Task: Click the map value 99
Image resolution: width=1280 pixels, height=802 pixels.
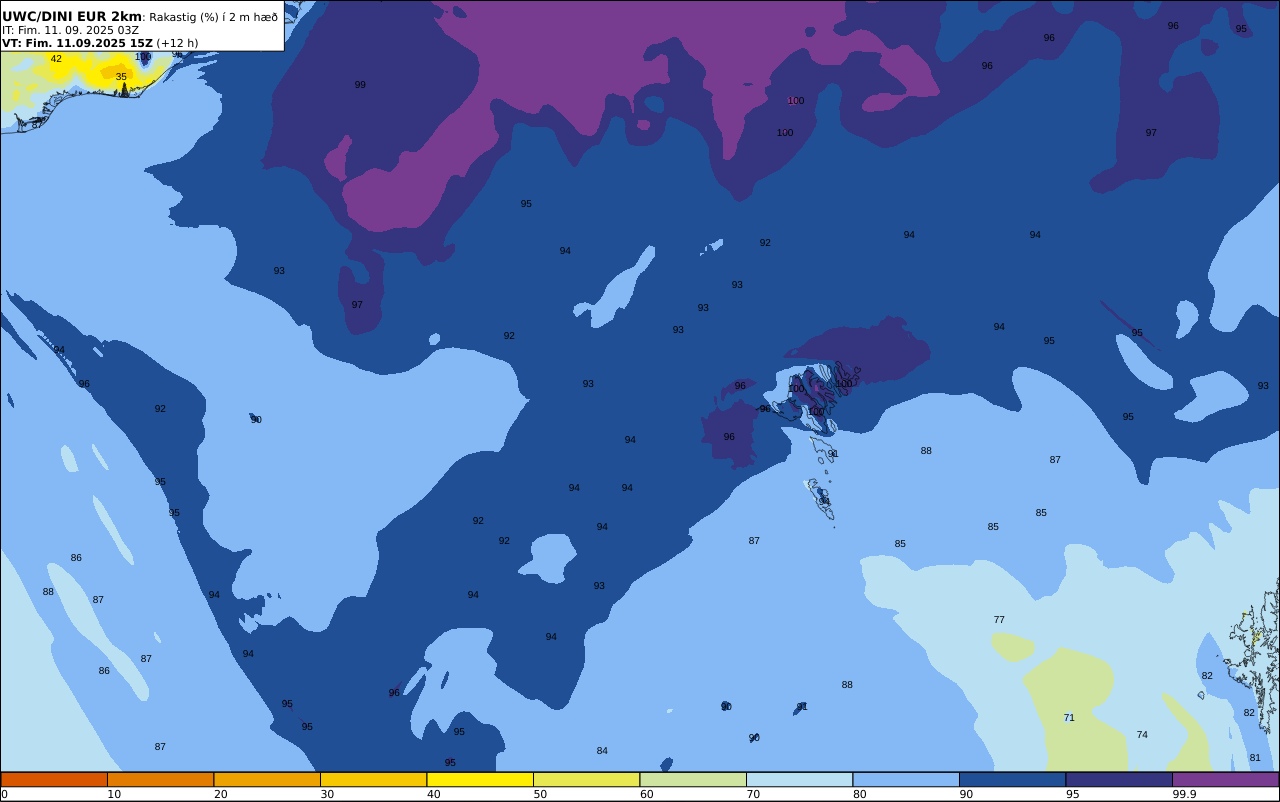Action: click(360, 85)
